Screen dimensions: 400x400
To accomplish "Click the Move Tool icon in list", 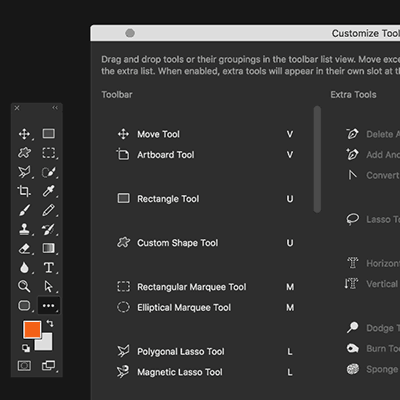I will coord(123,134).
